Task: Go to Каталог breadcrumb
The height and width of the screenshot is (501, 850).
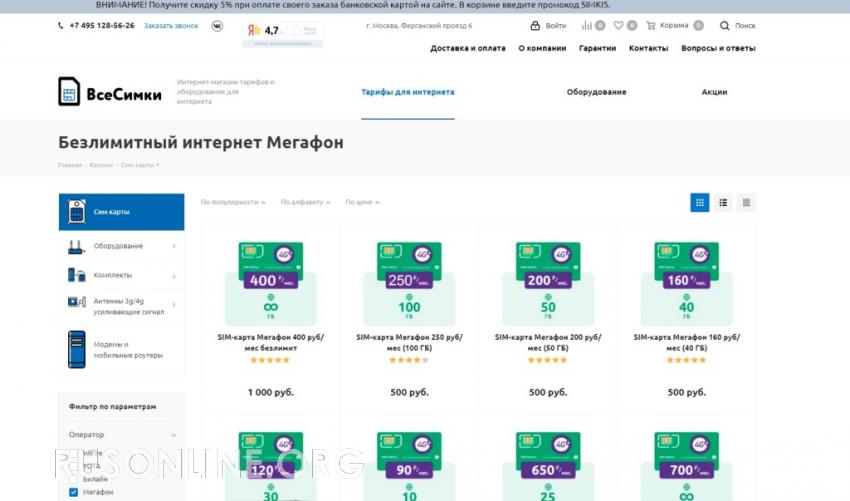Action: coord(101,165)
